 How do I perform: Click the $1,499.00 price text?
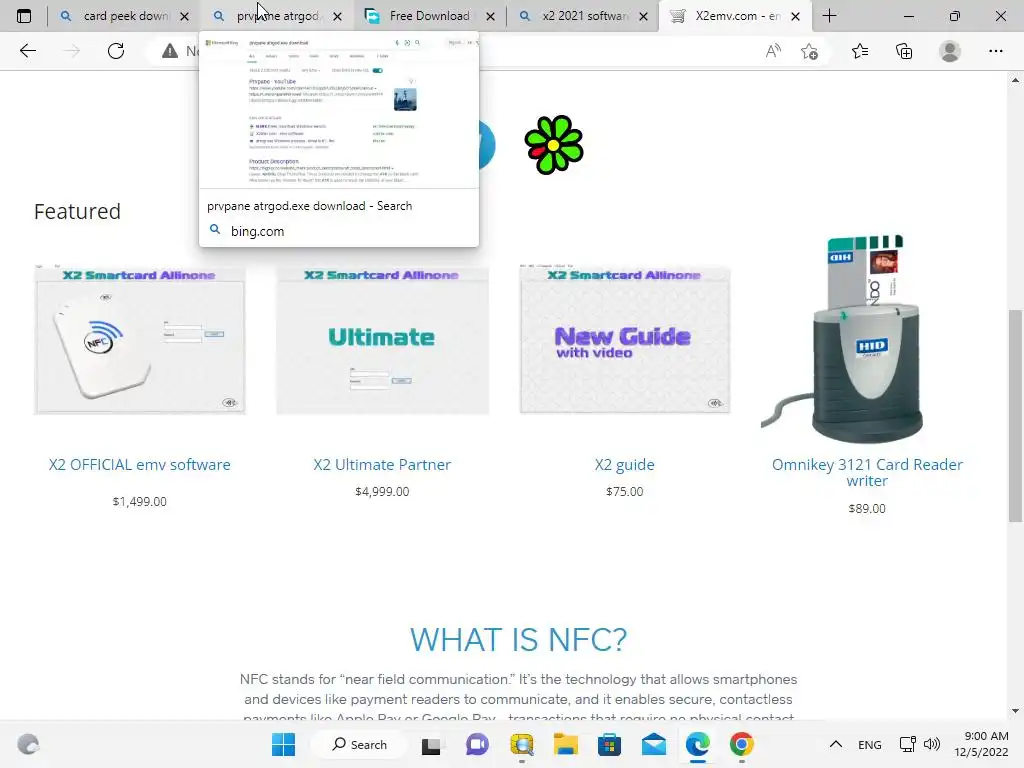click(139, 502)
